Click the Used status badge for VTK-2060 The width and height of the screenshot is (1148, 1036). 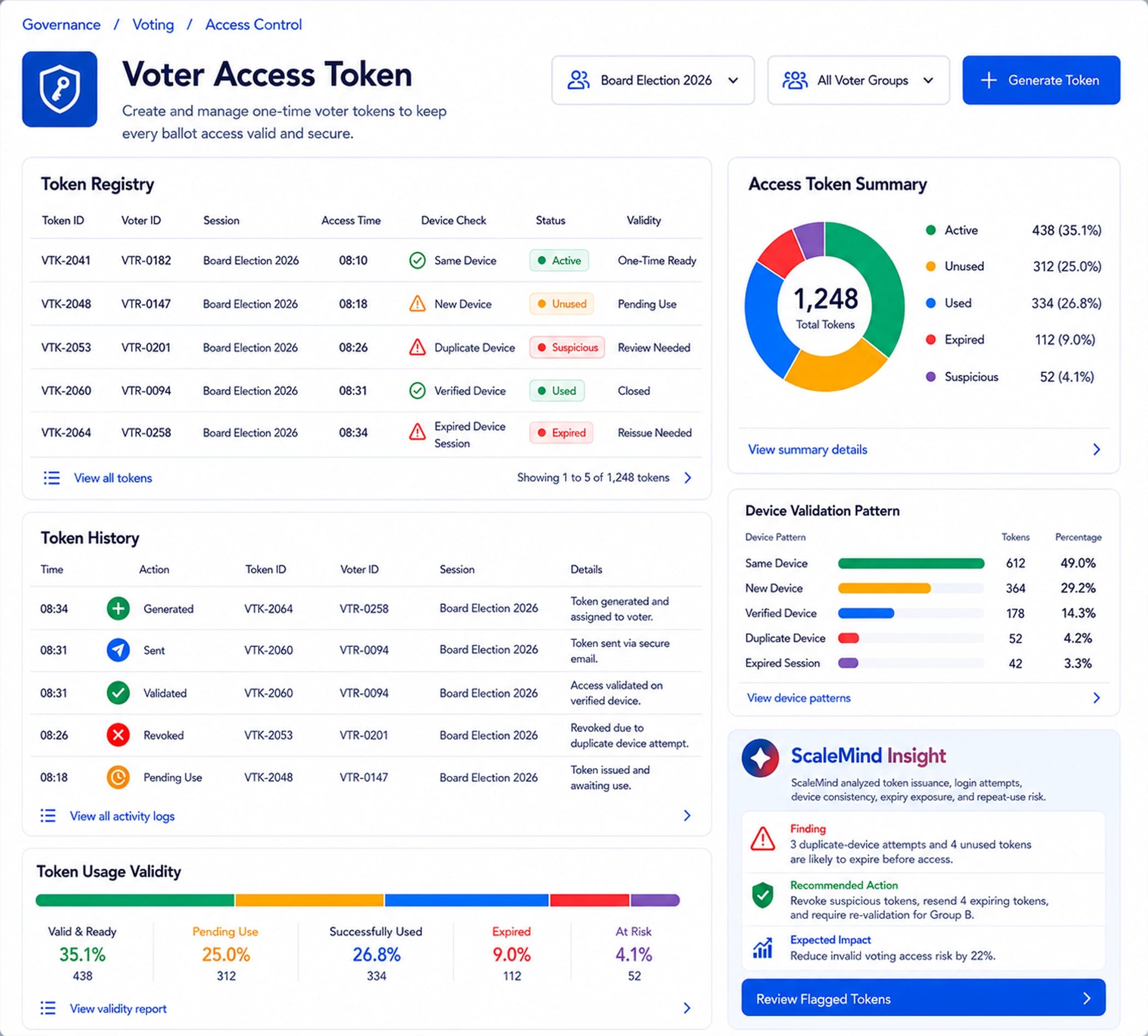coord(557,391)
